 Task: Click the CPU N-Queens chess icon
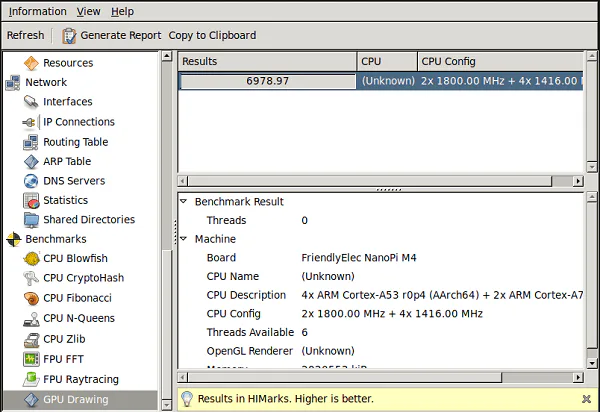(31, 318)
